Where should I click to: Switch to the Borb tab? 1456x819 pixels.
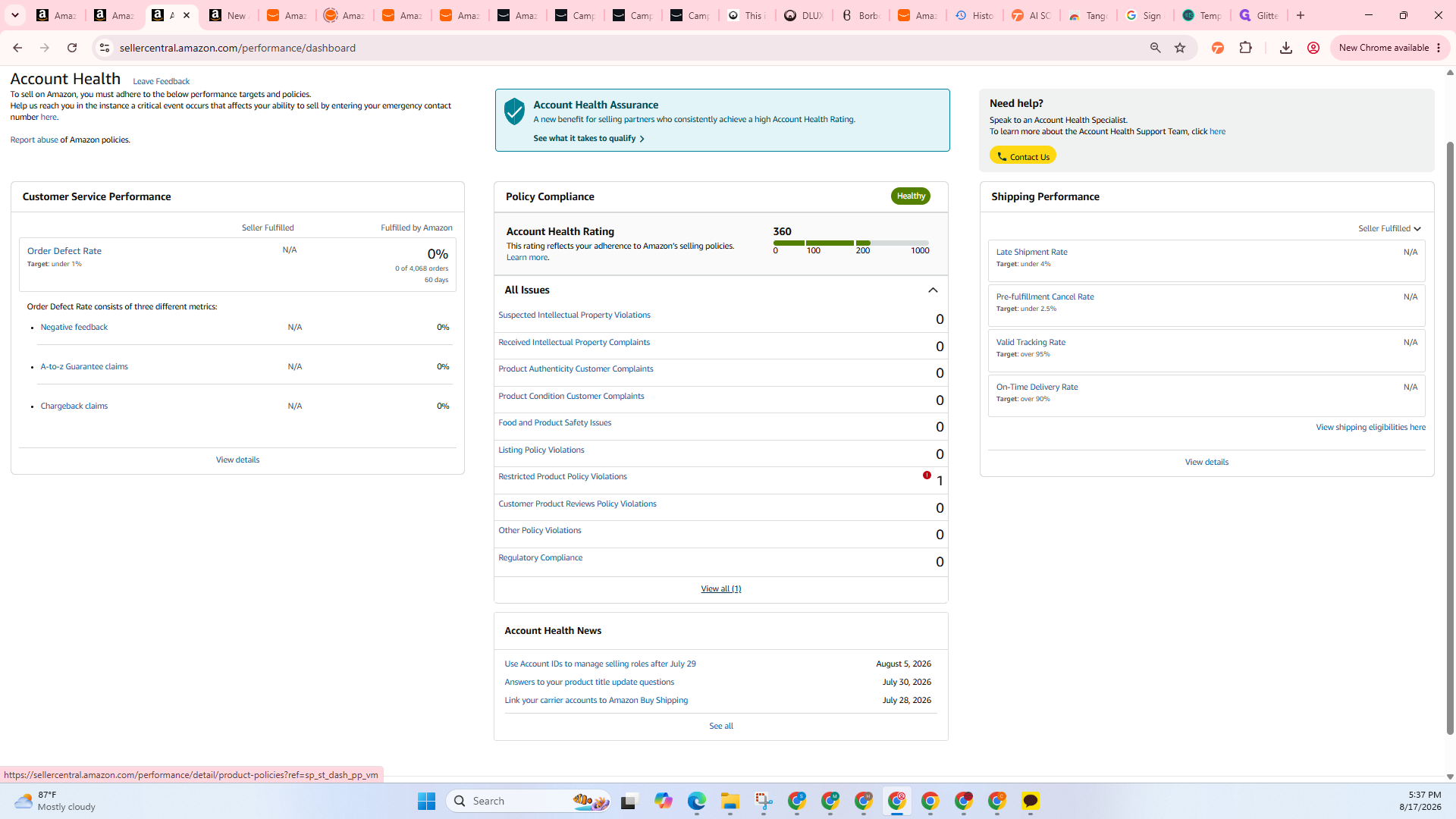[x=861, y=15]
